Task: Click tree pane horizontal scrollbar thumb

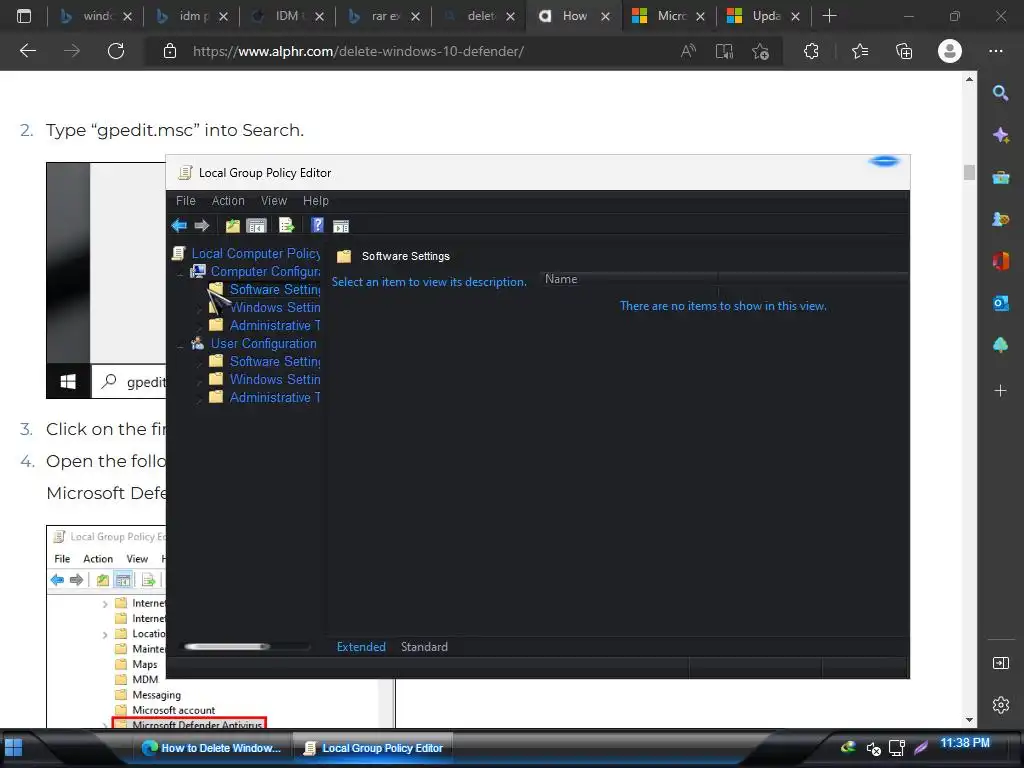Action: tap(227, 647)
